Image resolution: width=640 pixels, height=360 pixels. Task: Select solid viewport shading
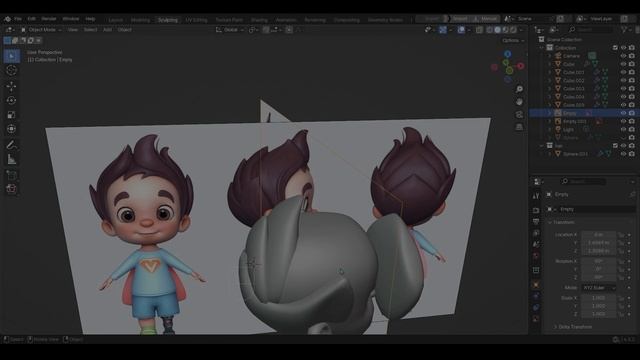click(497, 30)
